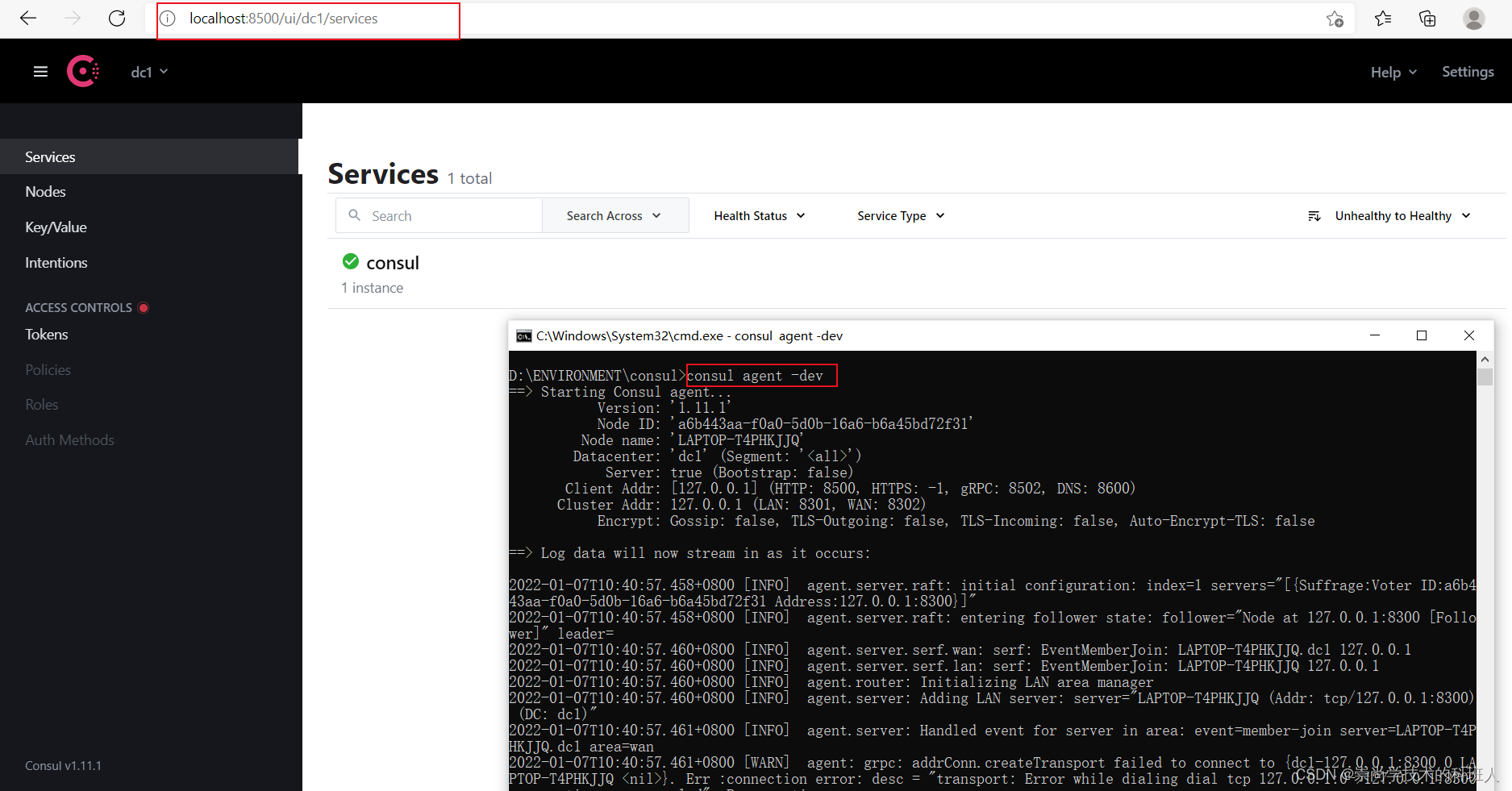Click the search magnifier icon
The image size is (1512, 791).
[354, 215]
